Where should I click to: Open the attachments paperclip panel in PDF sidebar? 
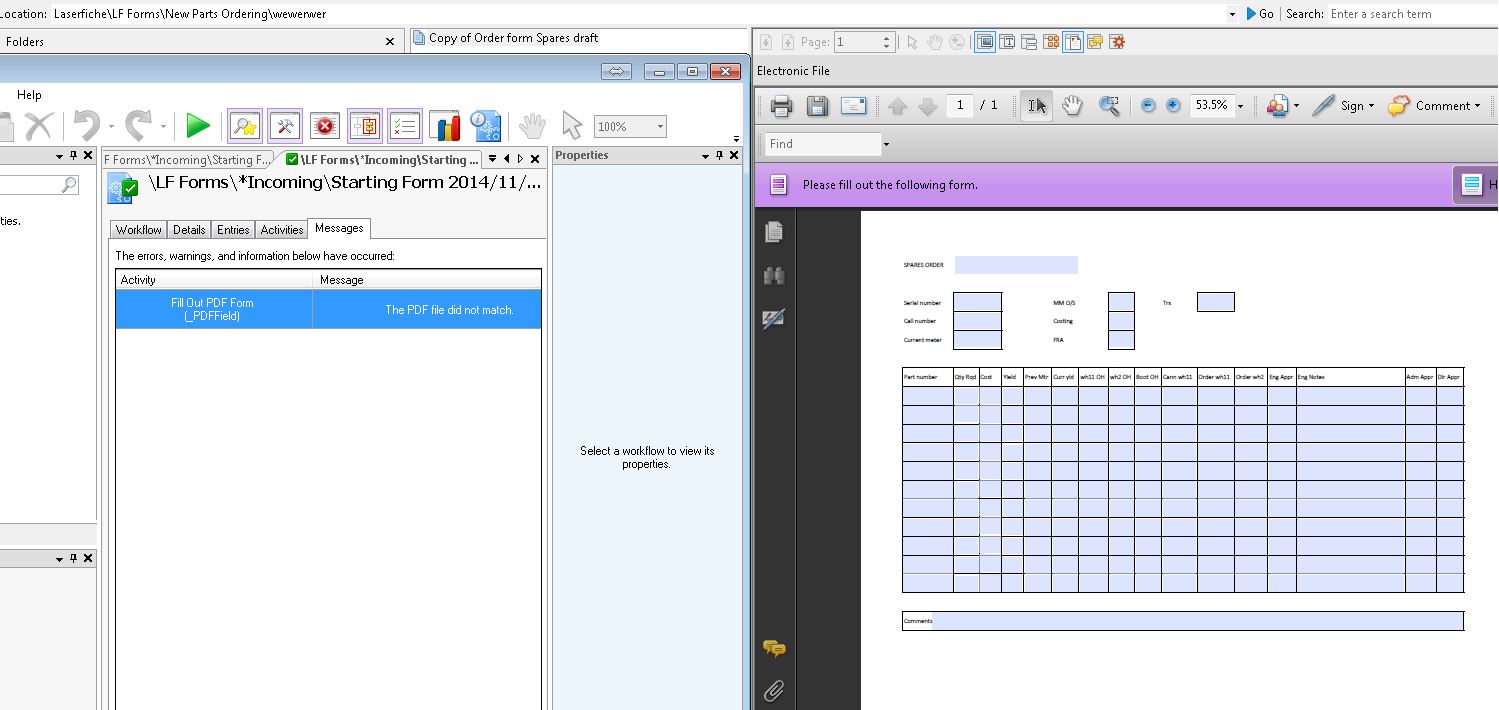774,691
